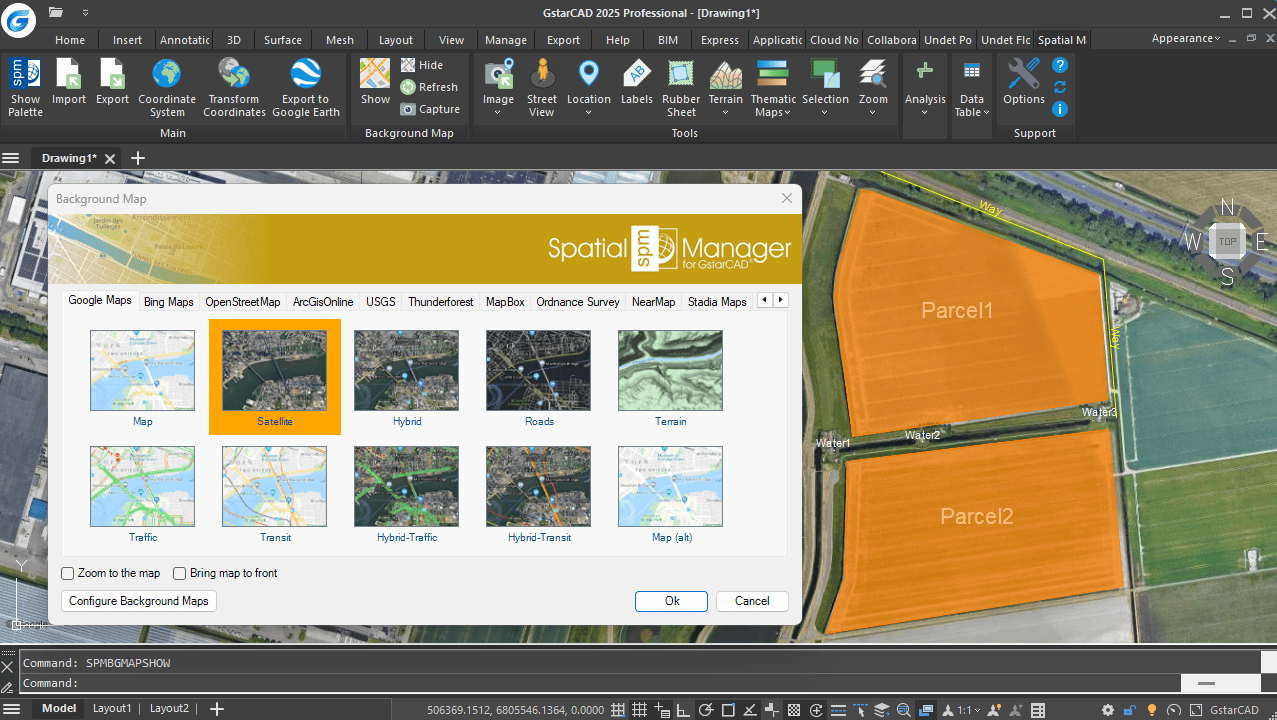Refresh the background map

[429, 87]
